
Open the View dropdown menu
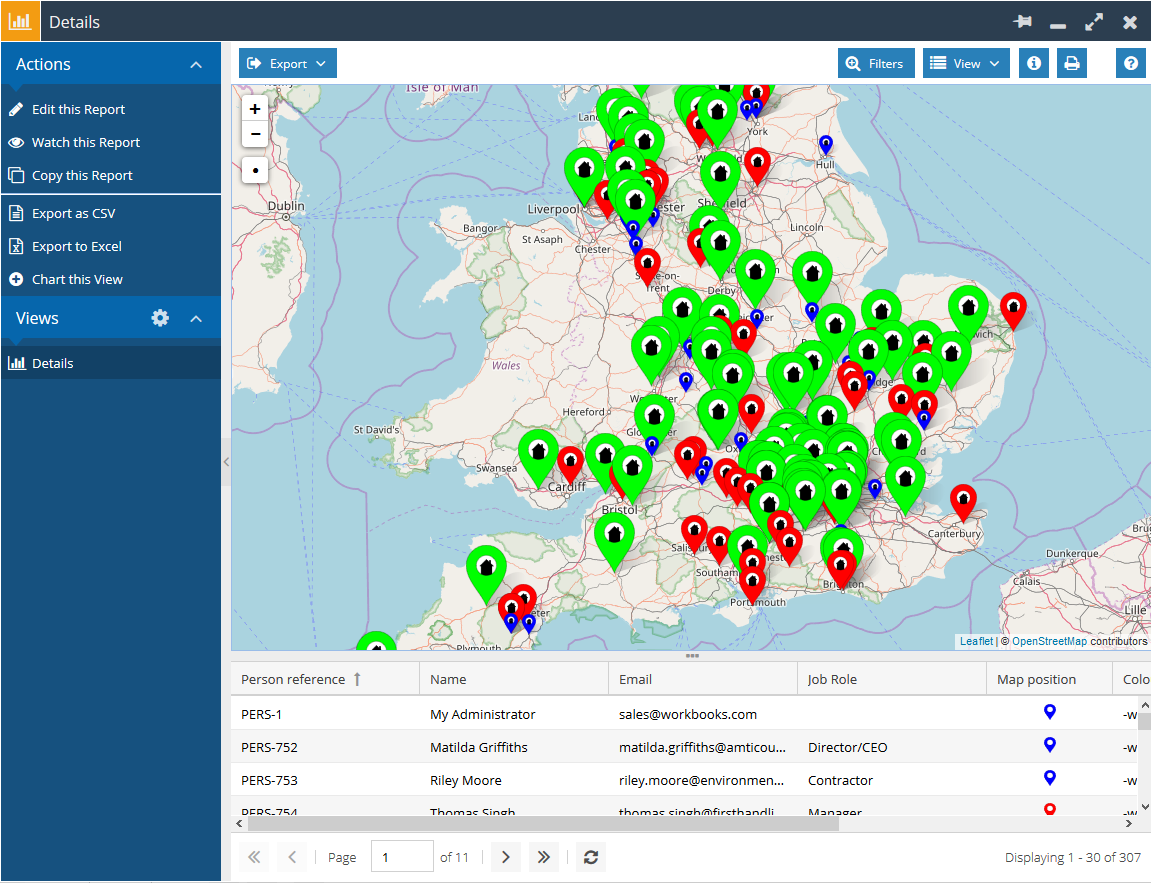[966, 64]
